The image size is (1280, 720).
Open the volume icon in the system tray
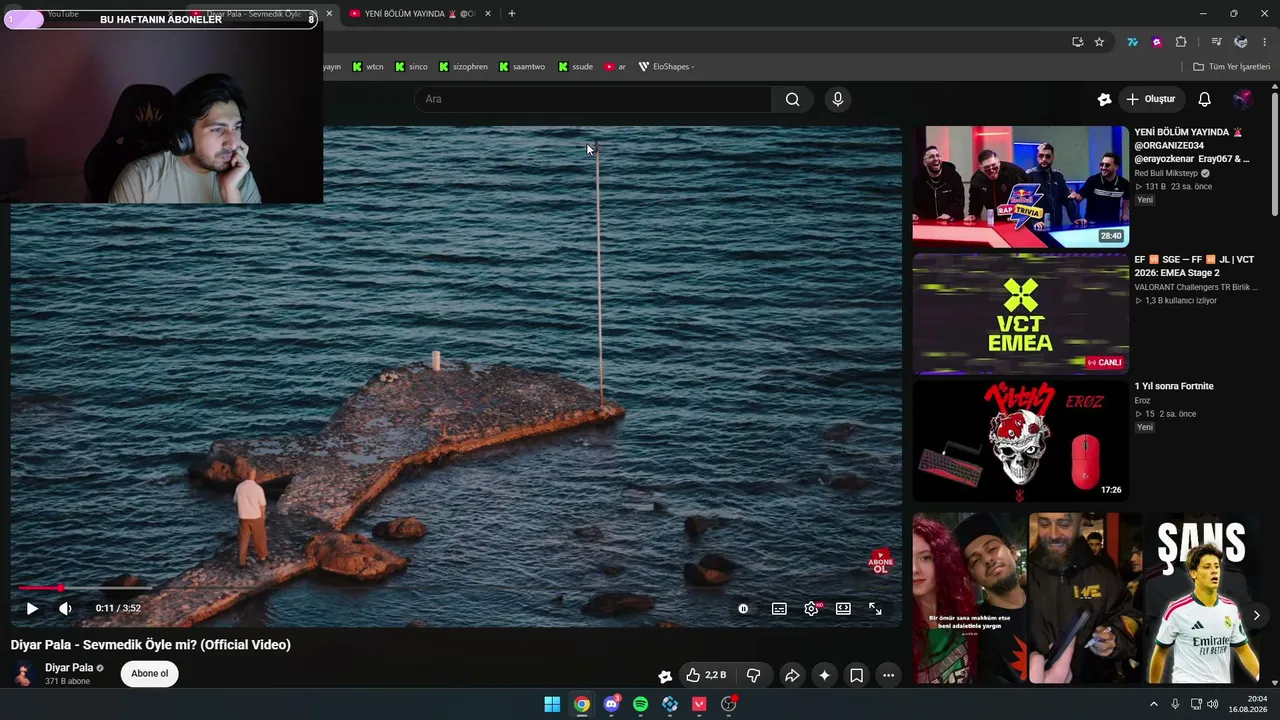[1213, 704]
